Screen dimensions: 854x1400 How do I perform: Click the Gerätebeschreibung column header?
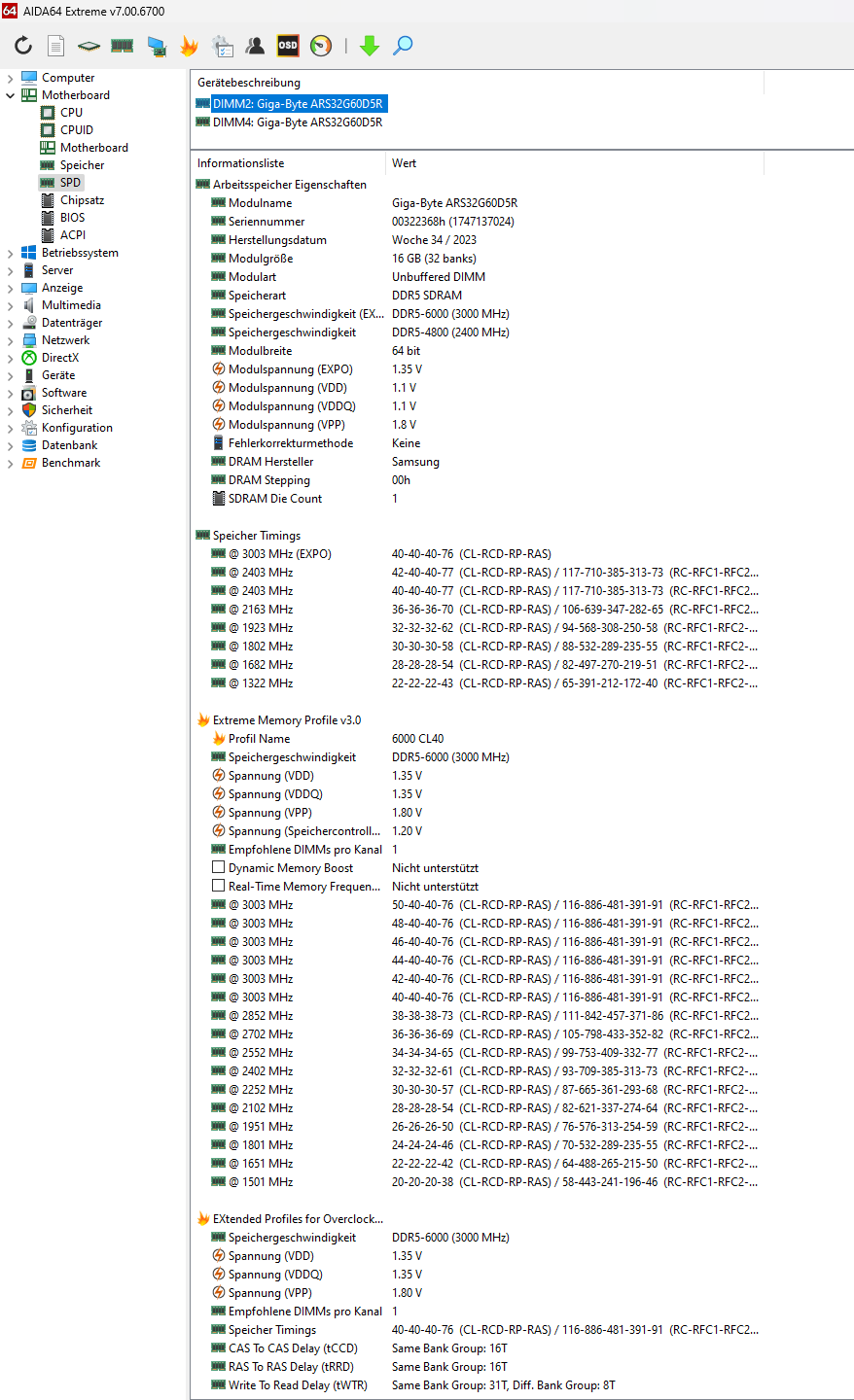click(249, 83)
